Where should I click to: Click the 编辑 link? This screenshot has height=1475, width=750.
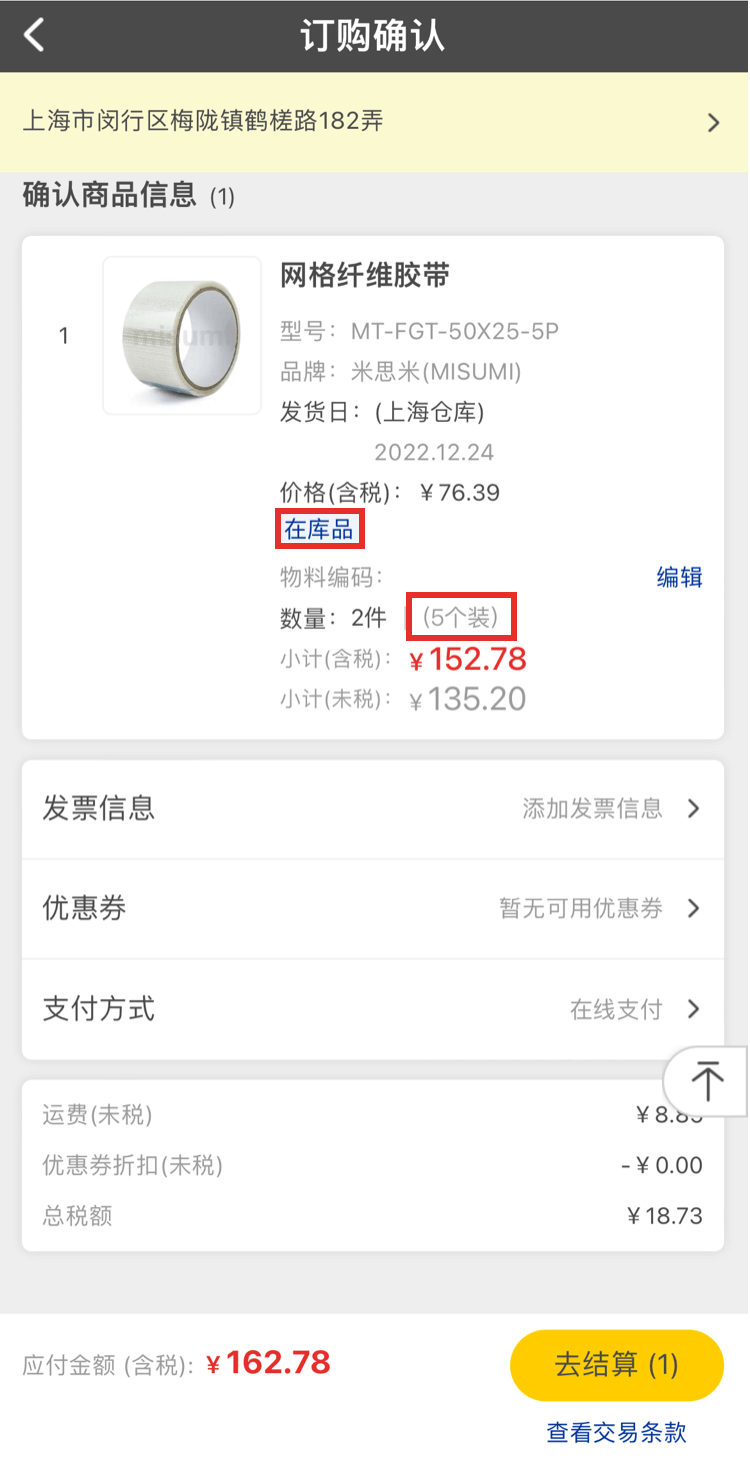pos(679,577)
